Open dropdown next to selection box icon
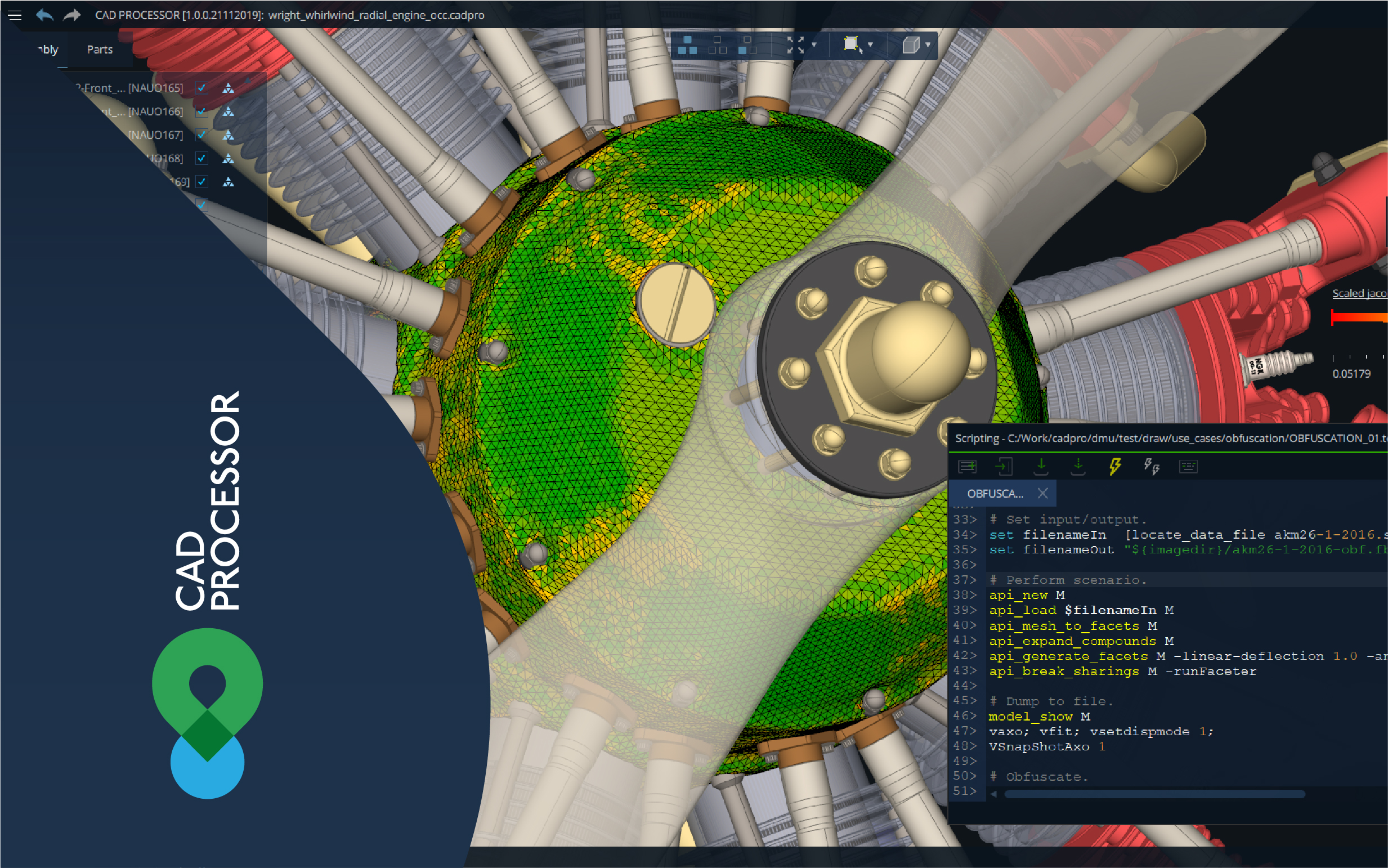 (870, 45)
